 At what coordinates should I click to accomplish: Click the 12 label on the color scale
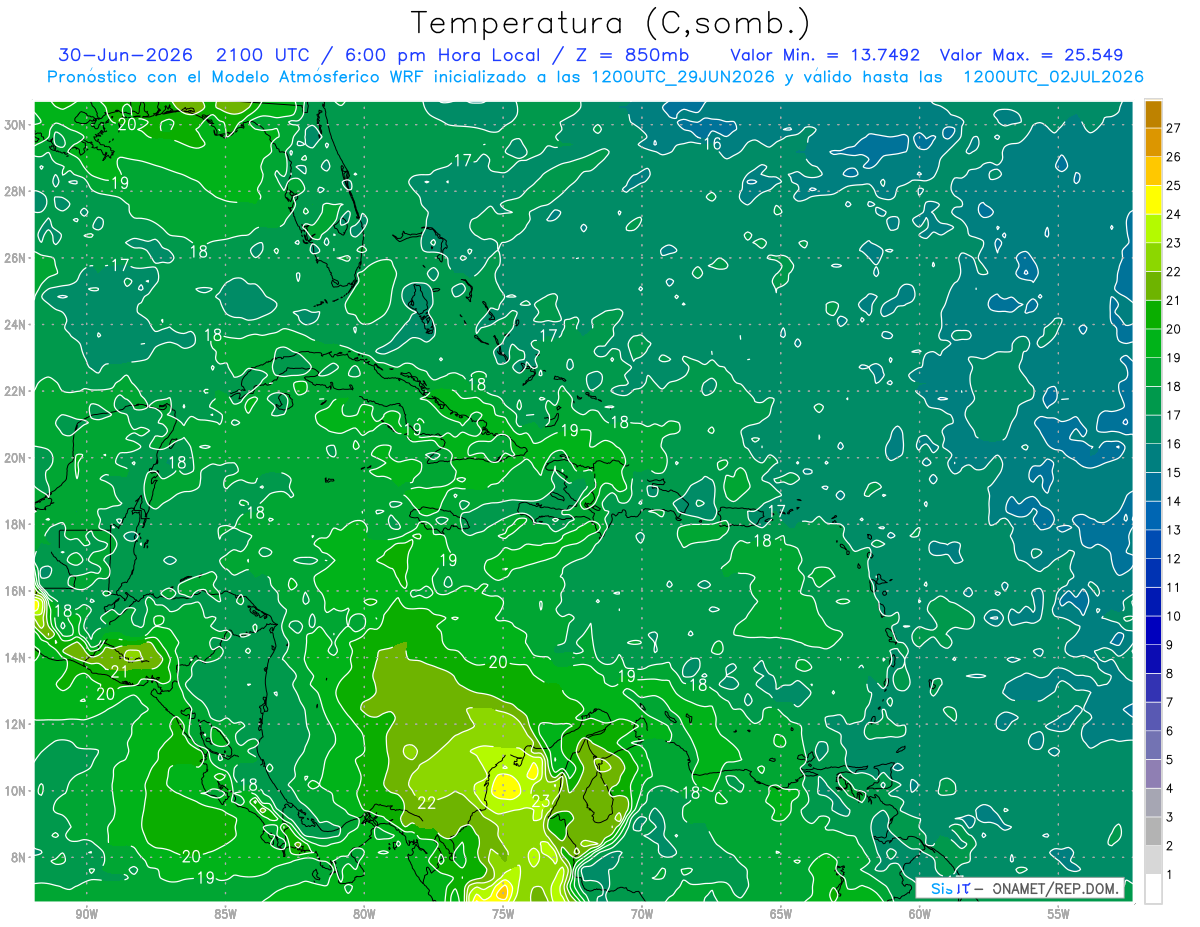(x=1174, y=559)
